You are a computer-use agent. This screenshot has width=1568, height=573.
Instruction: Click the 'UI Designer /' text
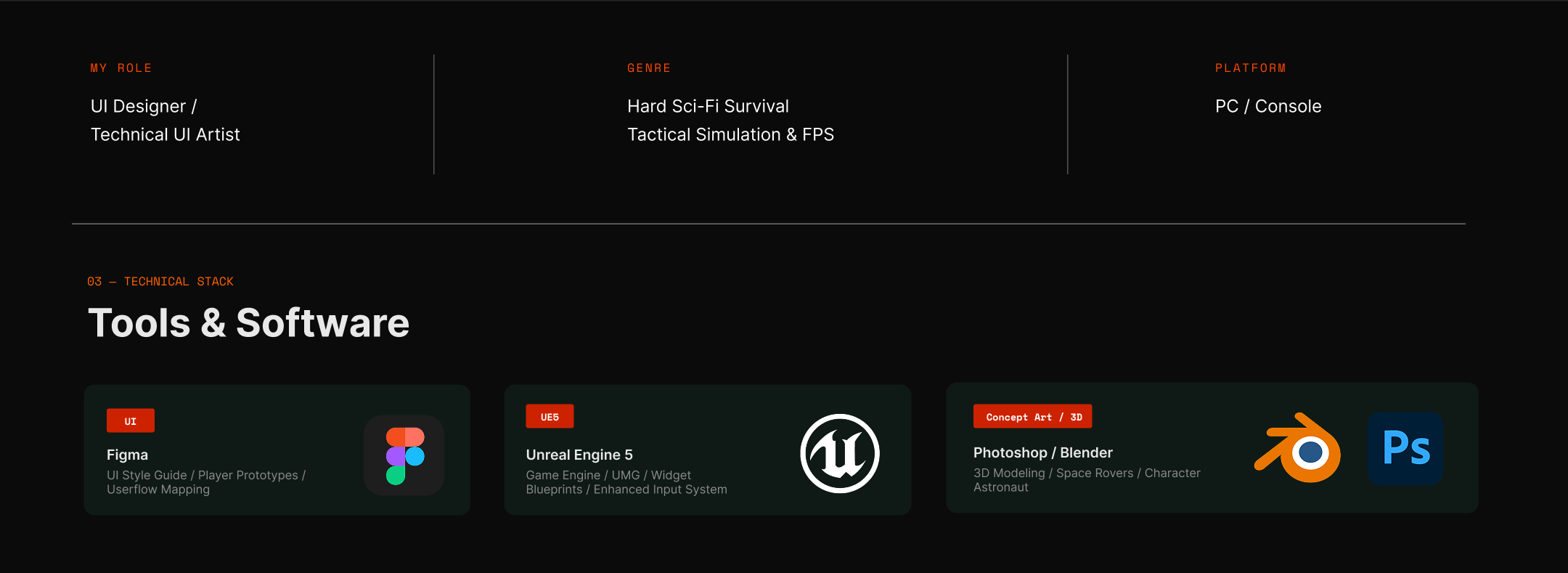click(x=144, y=106)
